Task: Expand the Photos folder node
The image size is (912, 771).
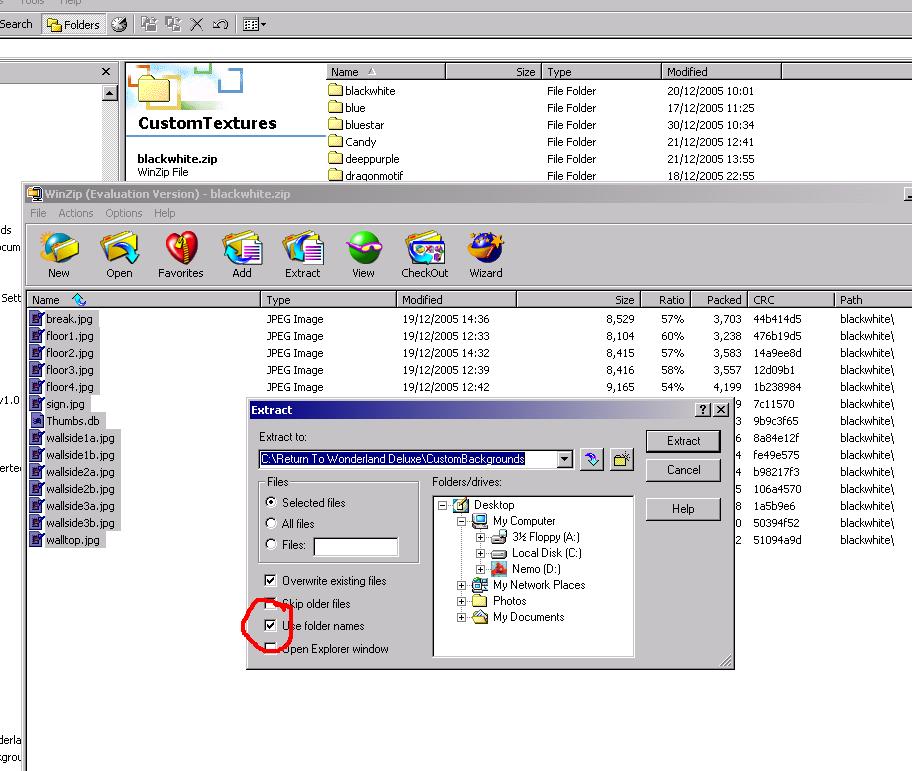Action: point(461,601)
